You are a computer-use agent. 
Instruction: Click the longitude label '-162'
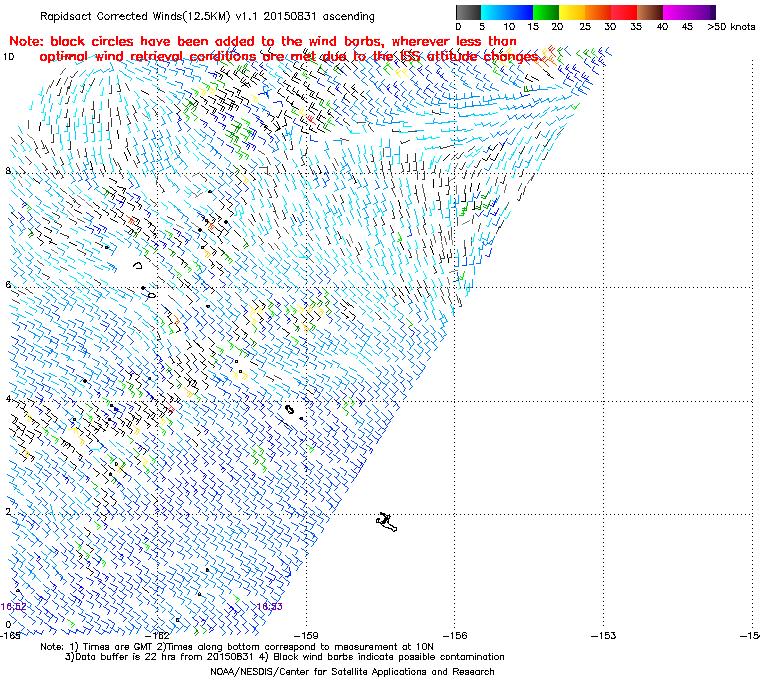158,636
